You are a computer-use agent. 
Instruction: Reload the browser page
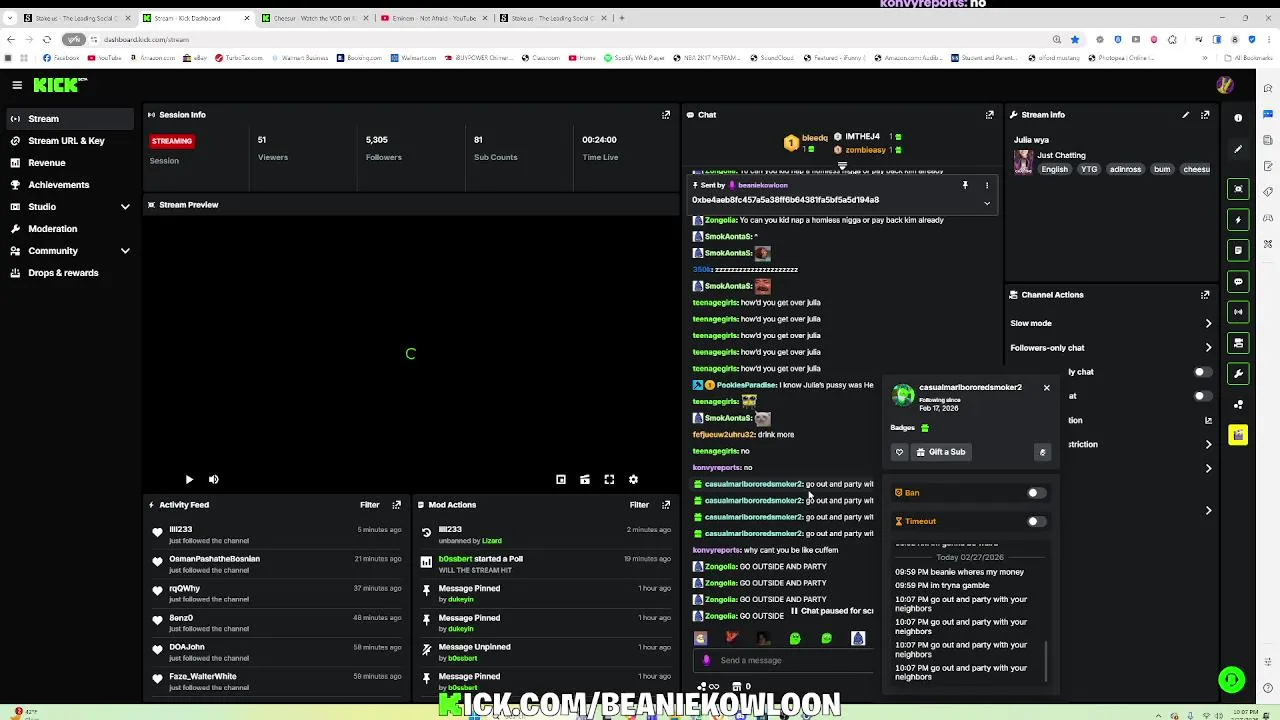click(46, 39)
